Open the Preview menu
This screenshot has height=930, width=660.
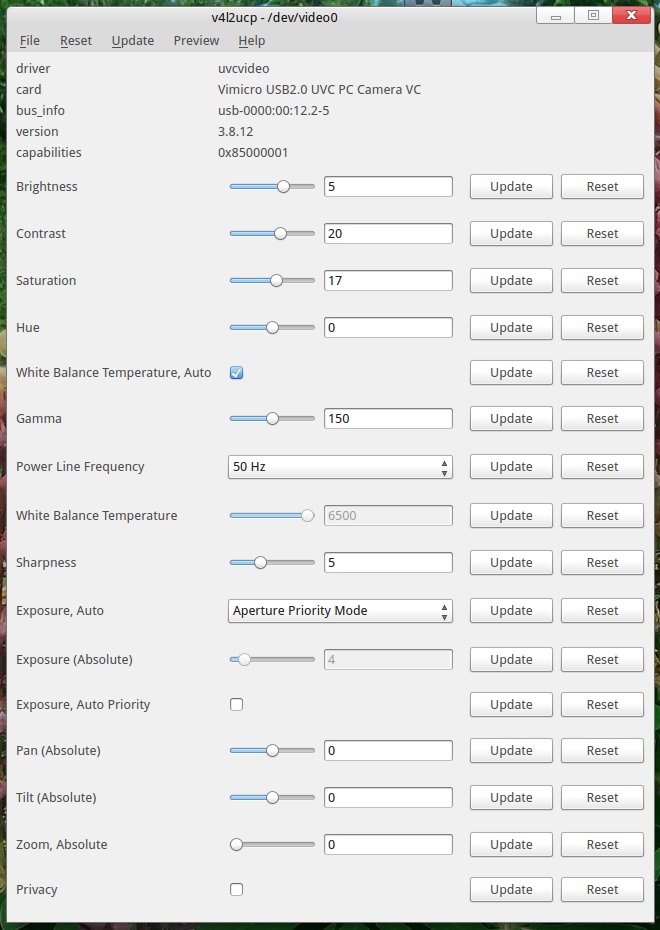[196, 41]
